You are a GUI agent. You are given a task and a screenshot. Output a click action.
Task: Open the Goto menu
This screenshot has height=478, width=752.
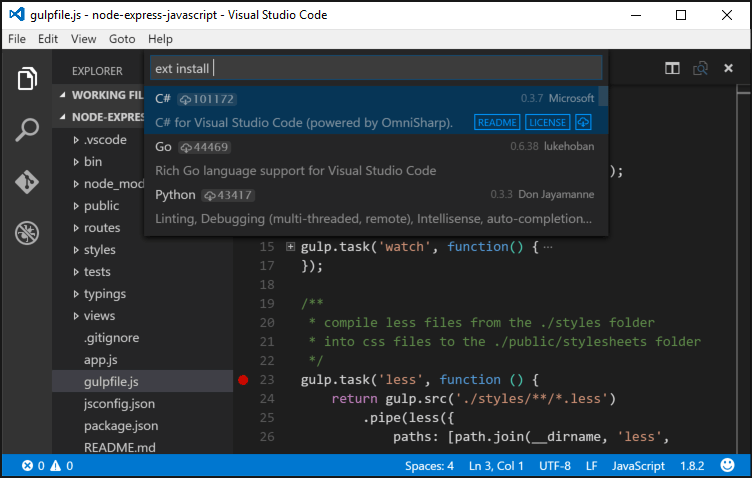tap(122, 39)
